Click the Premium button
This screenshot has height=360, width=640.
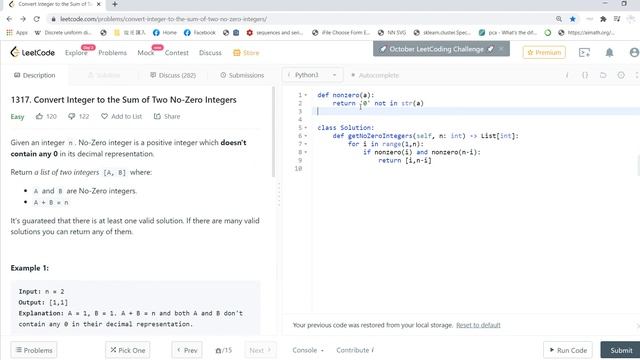point(544,52)
